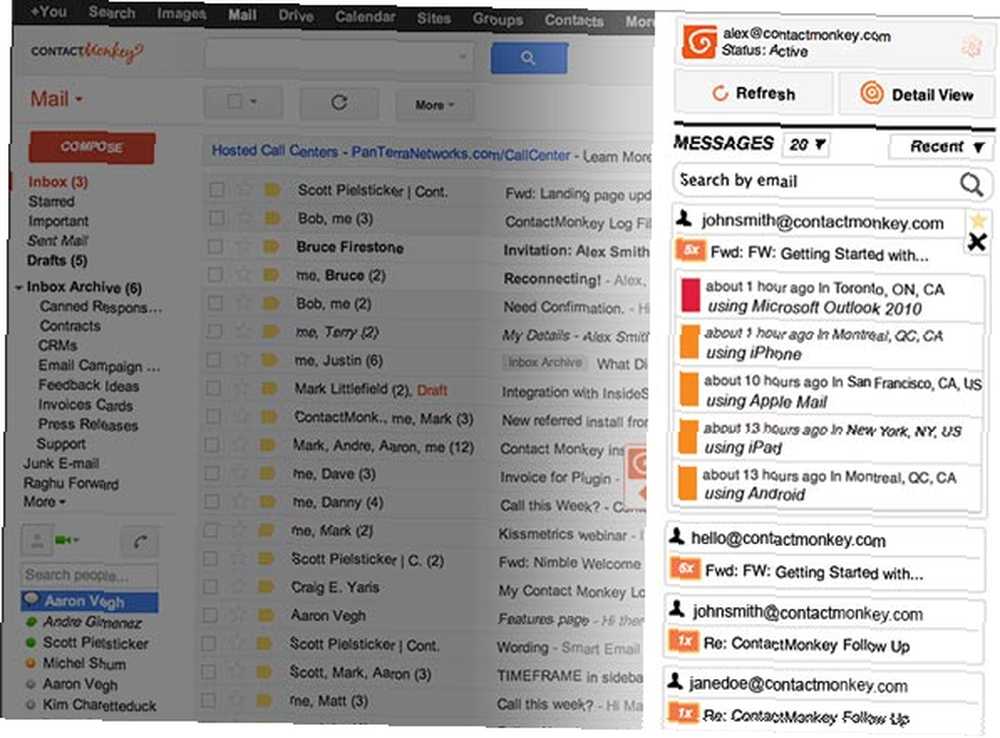Open the chat status dropdown arrow
Viewport: 1000px width, 738px height.
(77, 541)
